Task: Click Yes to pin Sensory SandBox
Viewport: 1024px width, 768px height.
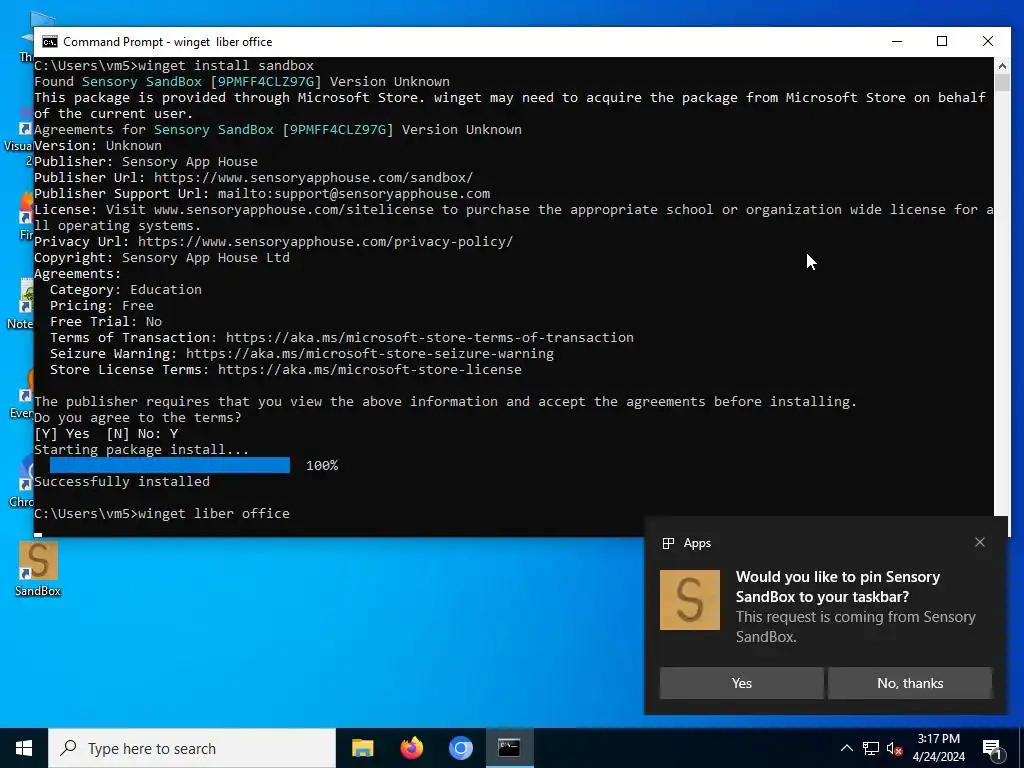Action: pos(741,683)
